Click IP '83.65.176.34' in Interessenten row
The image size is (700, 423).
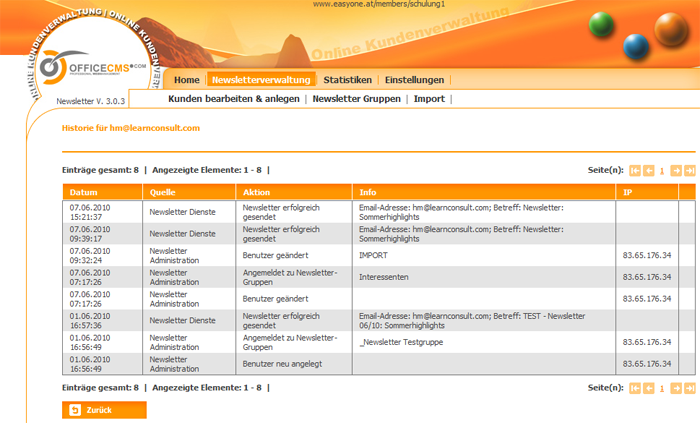click(647, 277)
